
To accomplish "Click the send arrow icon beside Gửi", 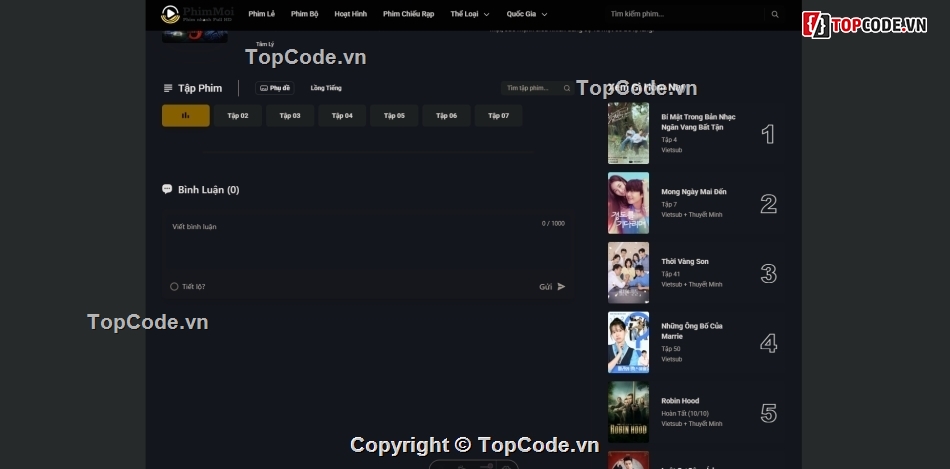I will coord(562,287).
